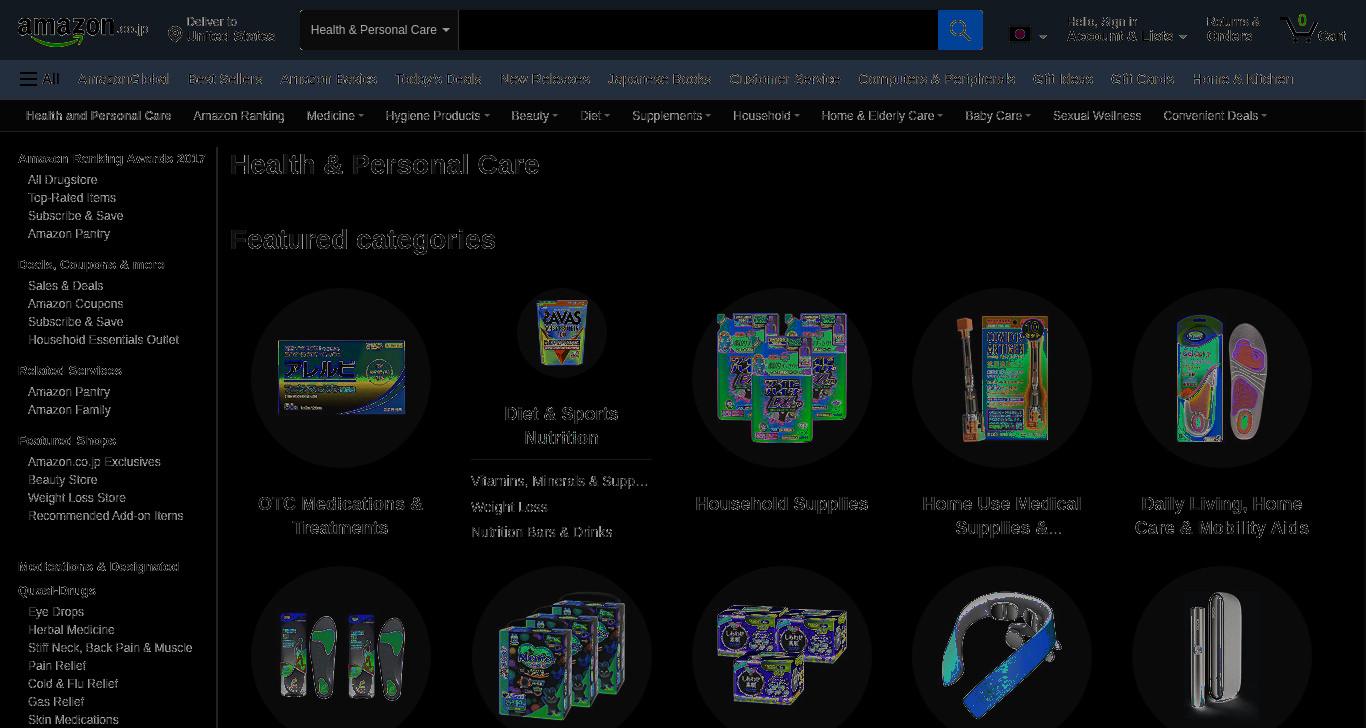Open Computers & Peripherals
This screenshot has height=728, width=1366.
click(936, 79)
